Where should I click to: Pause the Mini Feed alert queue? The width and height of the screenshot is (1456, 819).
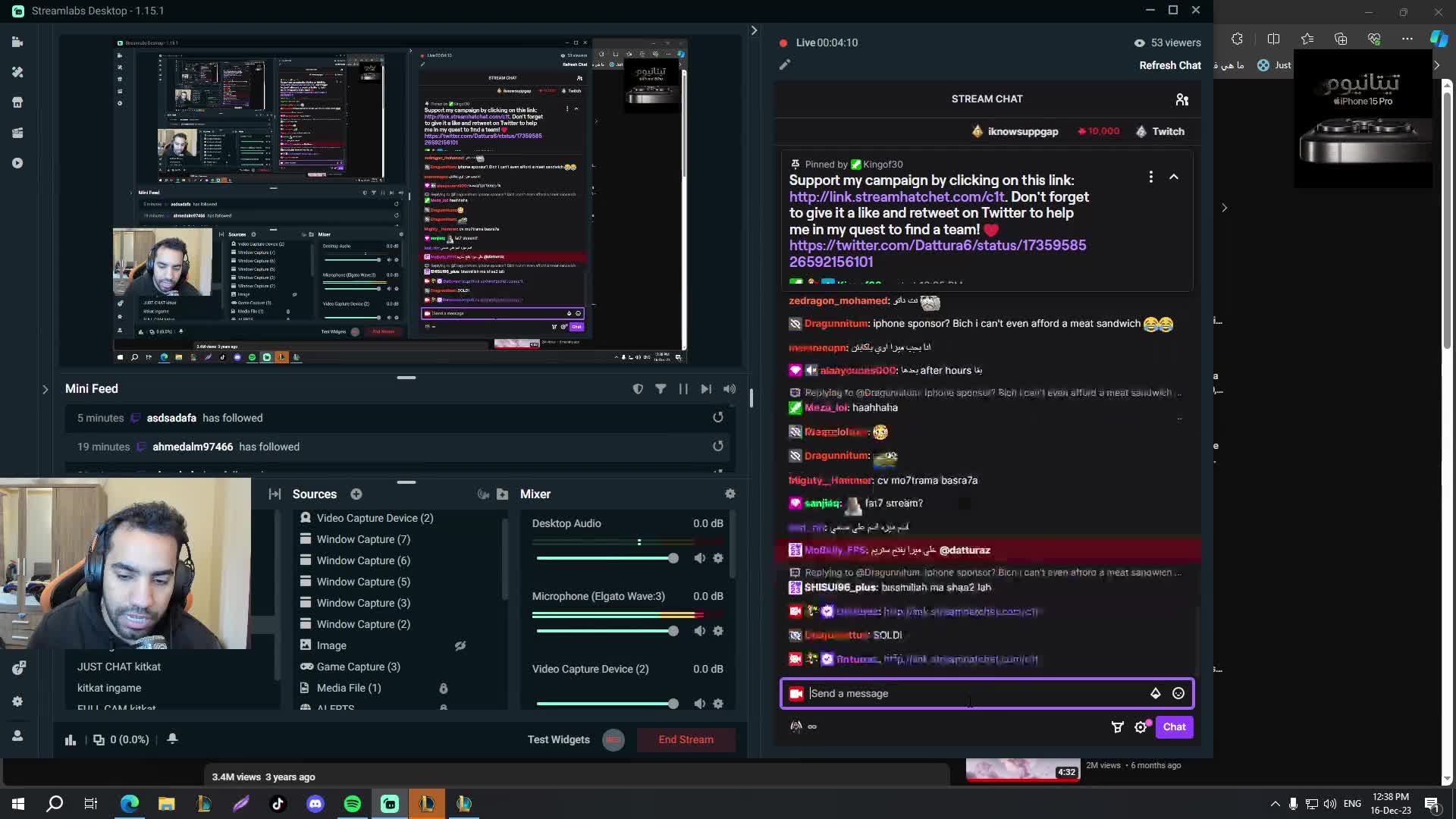click(683, 389)
